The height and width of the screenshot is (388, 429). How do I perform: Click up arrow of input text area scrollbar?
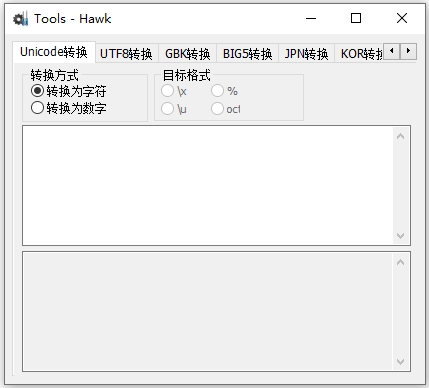click(x=400, y=136)
